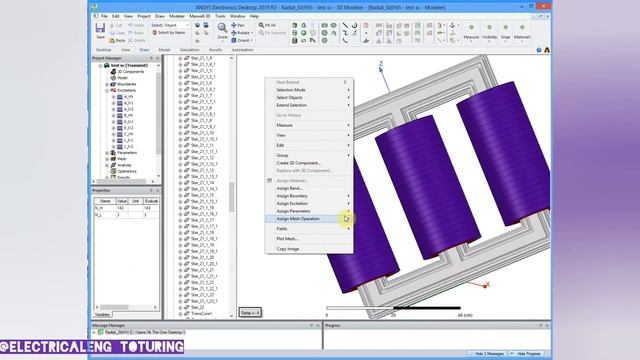Expand the Analysis node in Project Manager
Viewport: 640px width, 360px height.
(107, 165)
